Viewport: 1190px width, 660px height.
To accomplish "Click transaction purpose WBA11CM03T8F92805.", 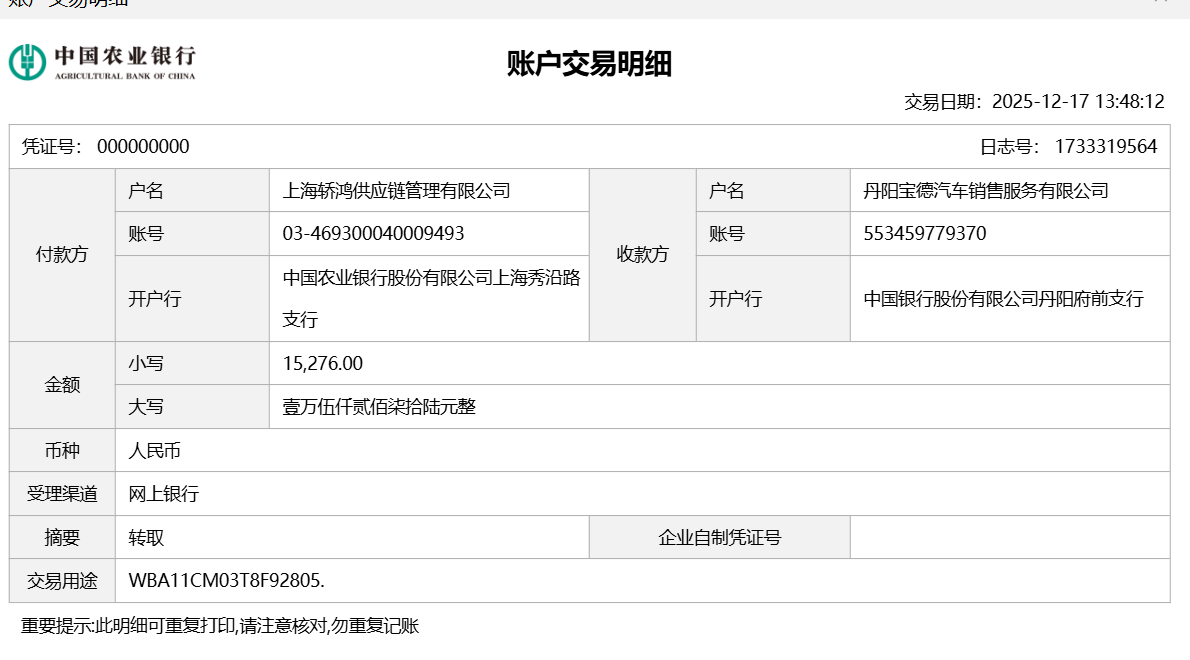I will pyautogui.click(x=227, y=581).
